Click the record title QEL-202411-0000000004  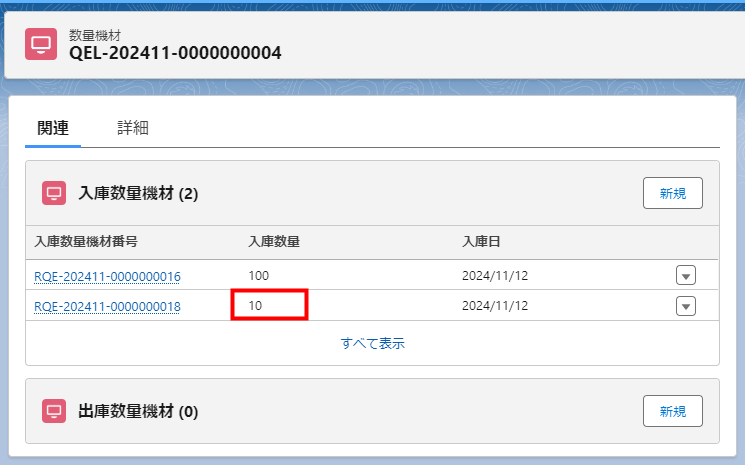(x=175, y=52)
